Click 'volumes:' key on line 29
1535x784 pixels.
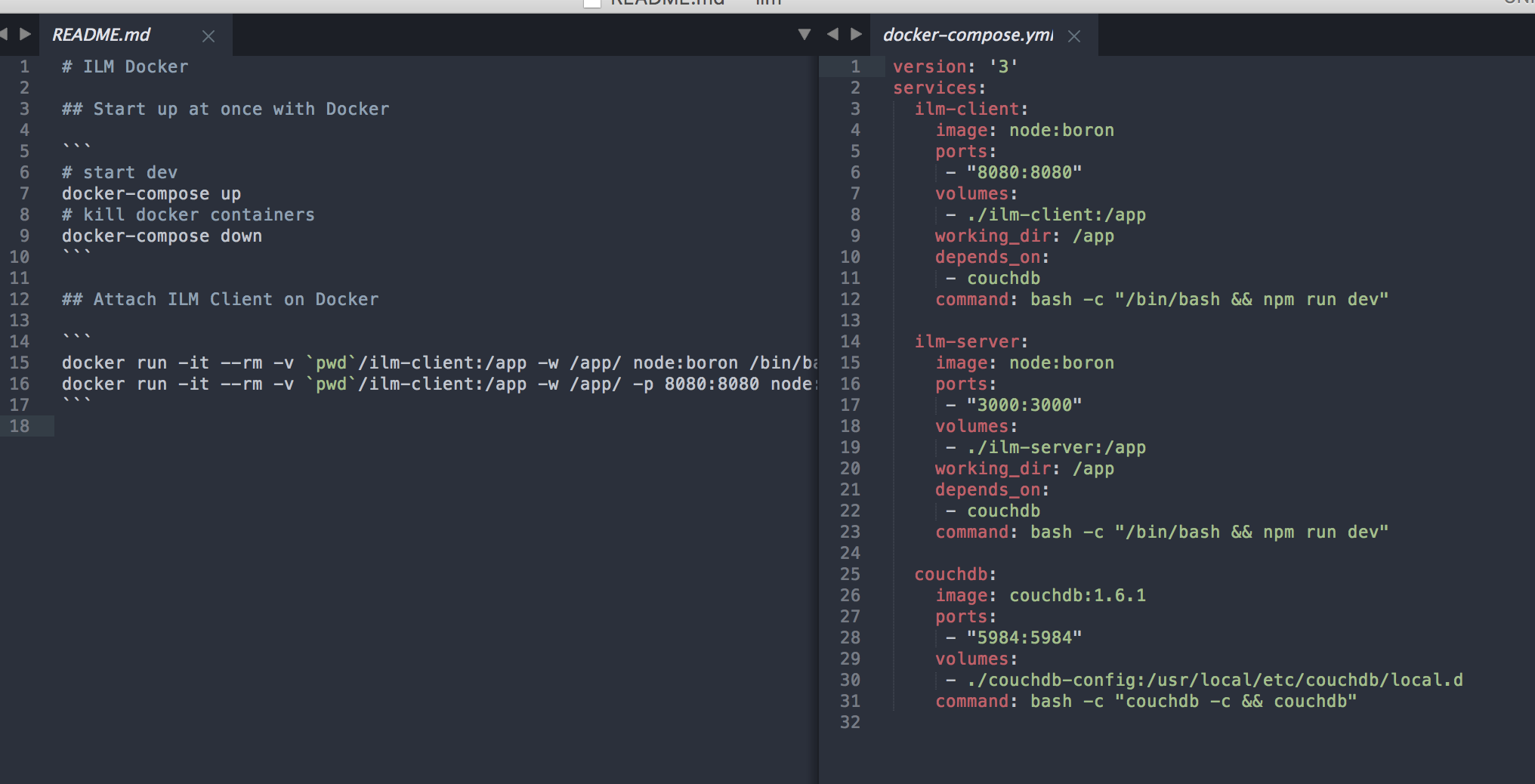(976, 659)
